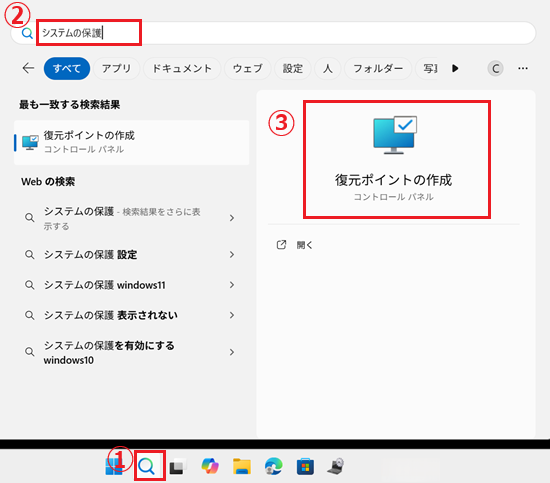Image resolution: width=550 pixels, height=483 pixels.
Task: Switch to the 設定 filter tab
Action: tap(293, 68)
